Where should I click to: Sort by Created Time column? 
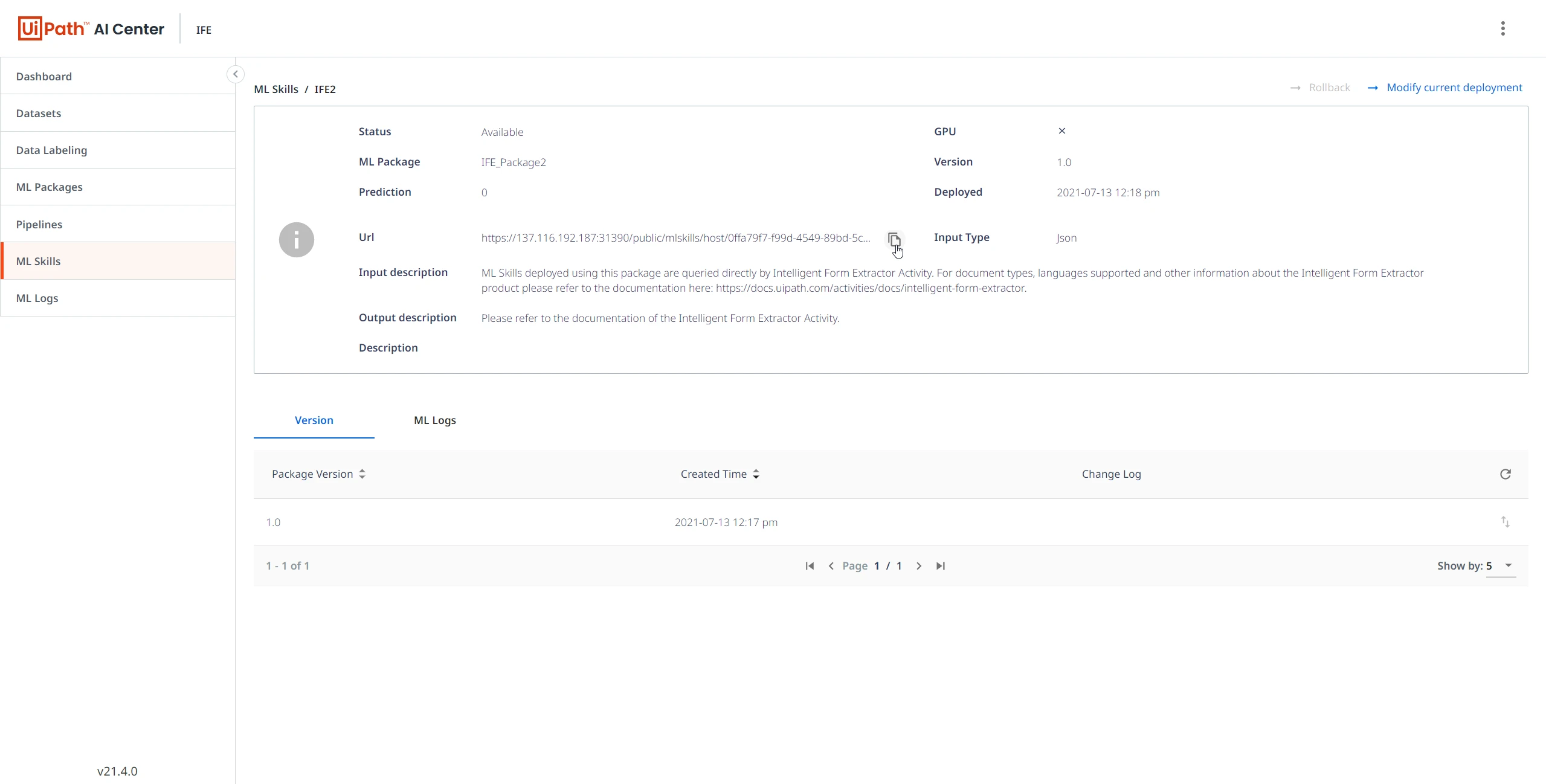(720, 474)
